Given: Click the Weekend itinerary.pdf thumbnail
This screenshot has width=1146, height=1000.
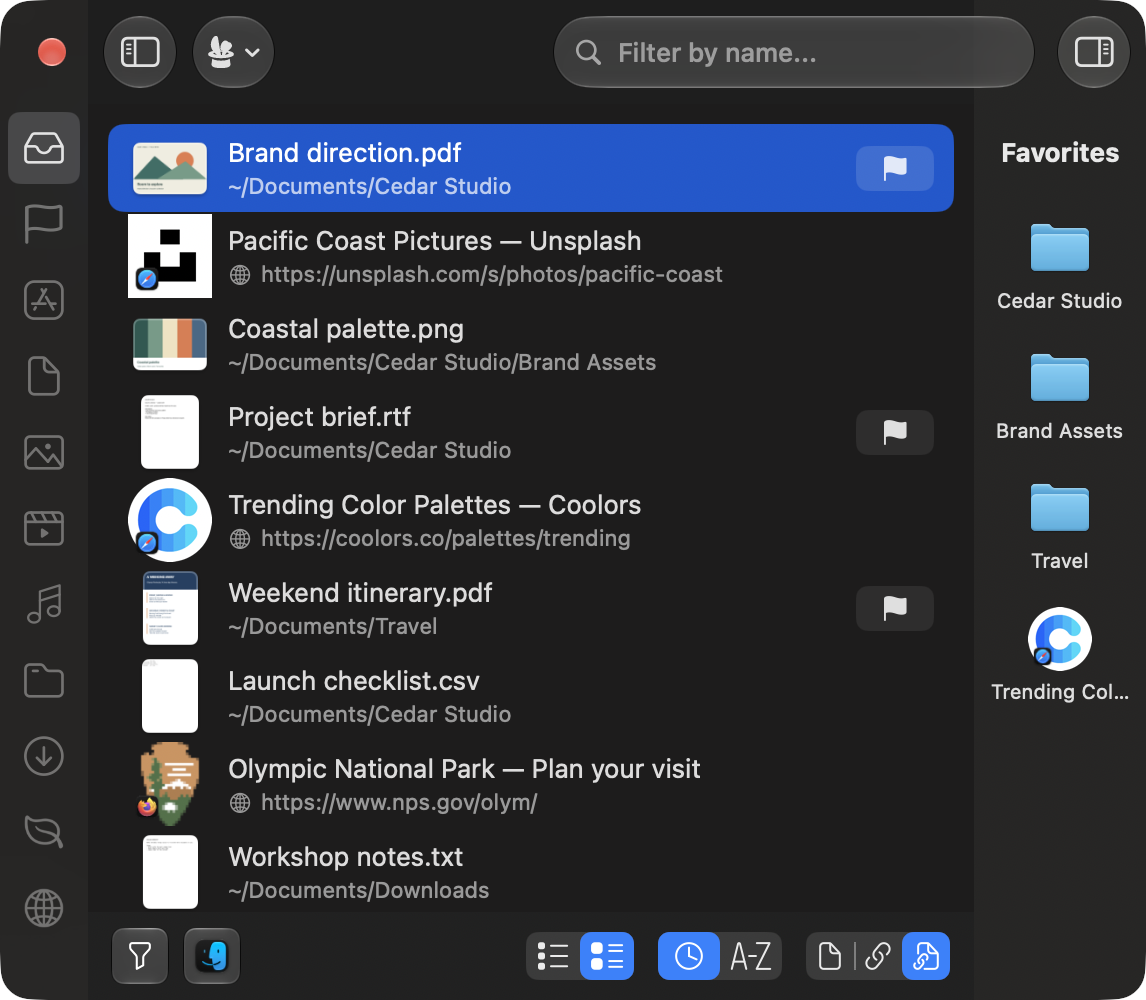Looking at the screenshot, I should [x=170, y=608].
